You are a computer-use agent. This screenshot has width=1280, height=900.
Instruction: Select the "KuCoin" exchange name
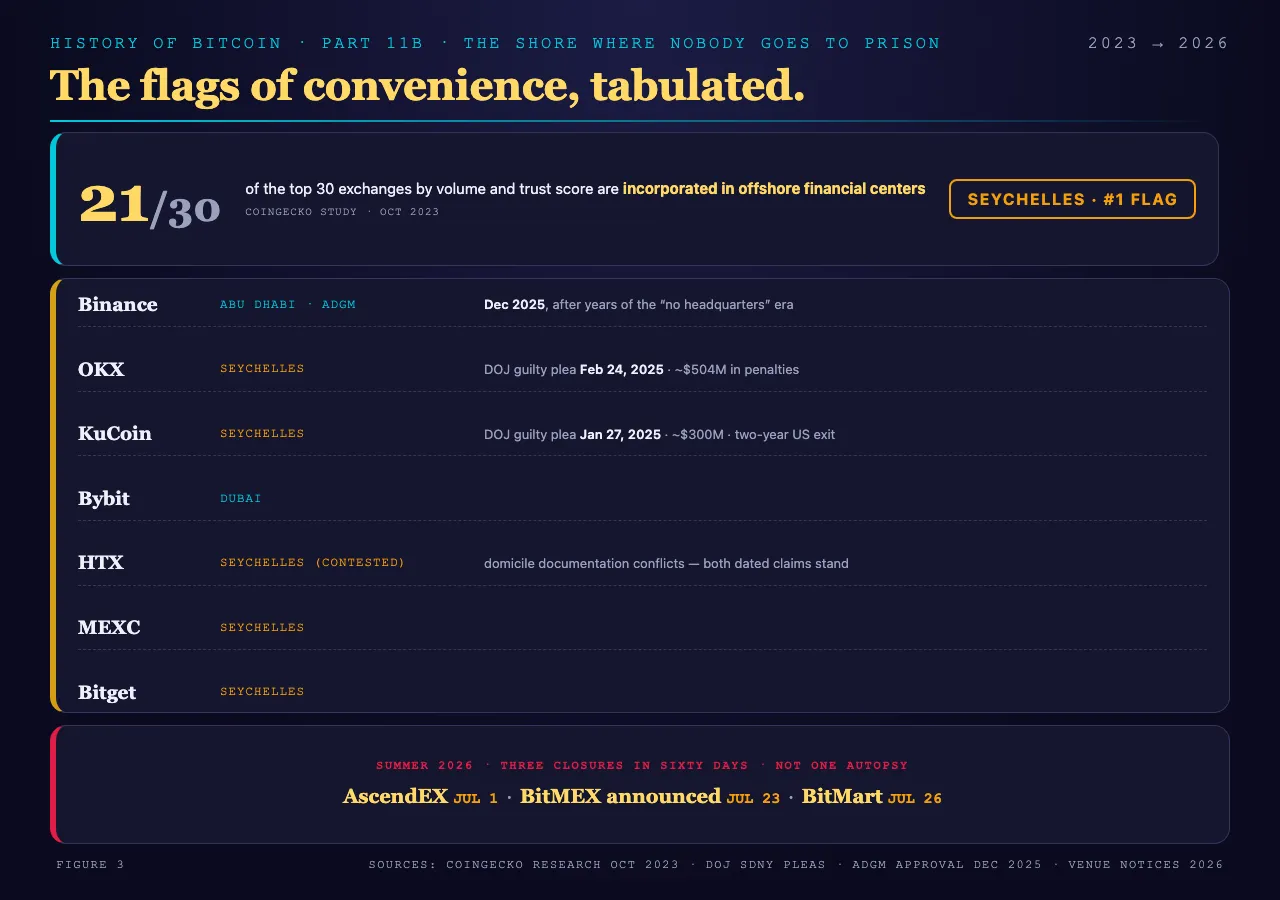(115, 434)
